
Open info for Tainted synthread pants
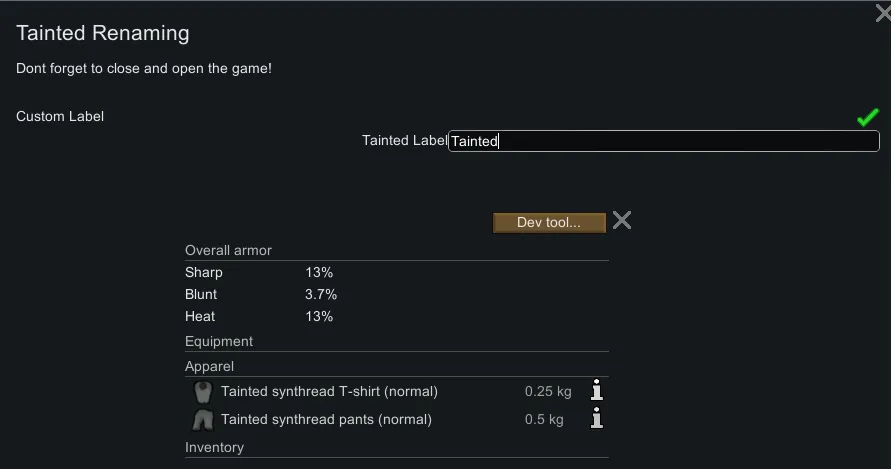pyautogui.click(x=597, y=419)
